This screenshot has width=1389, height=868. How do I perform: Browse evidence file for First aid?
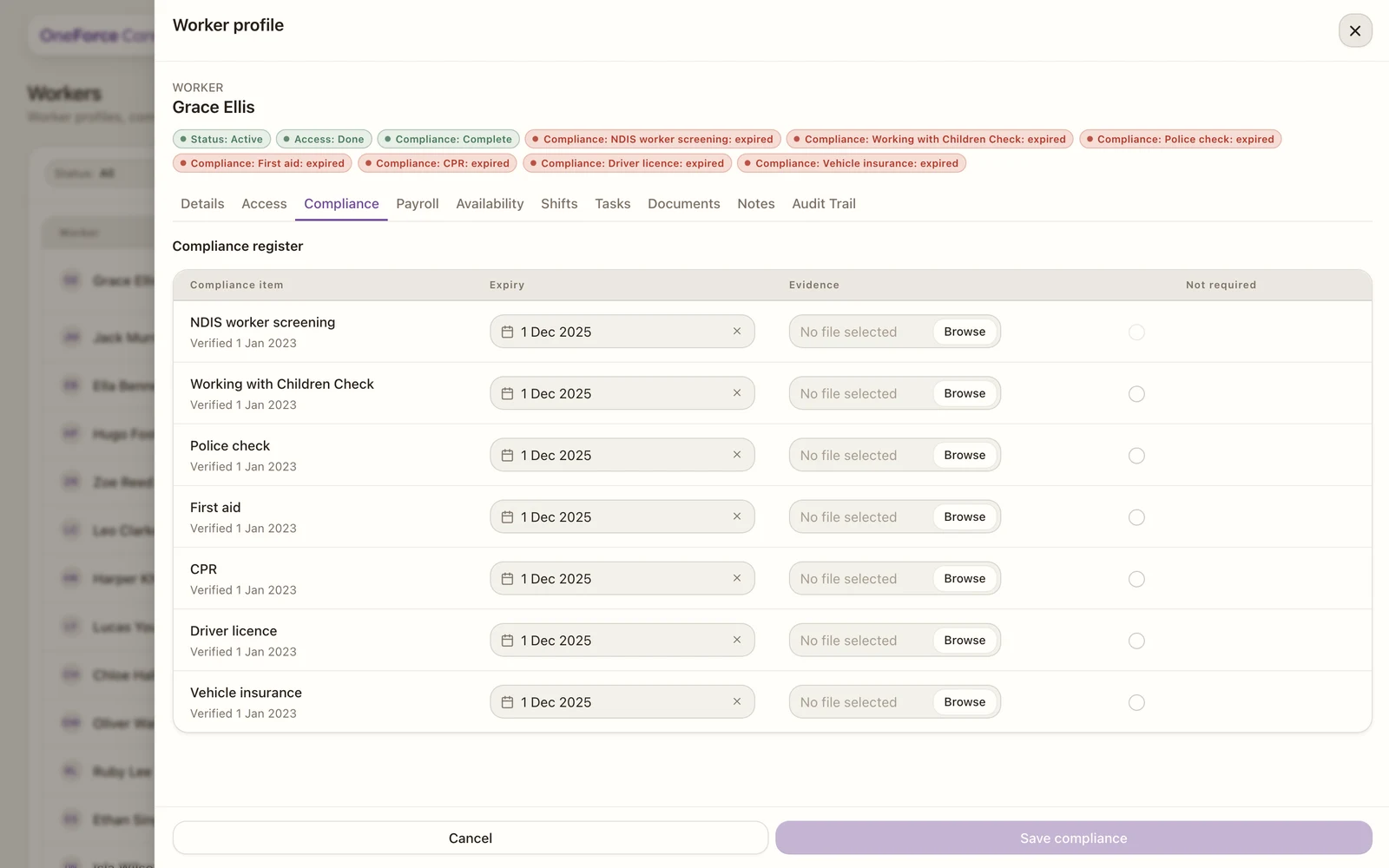coord(964,516)
